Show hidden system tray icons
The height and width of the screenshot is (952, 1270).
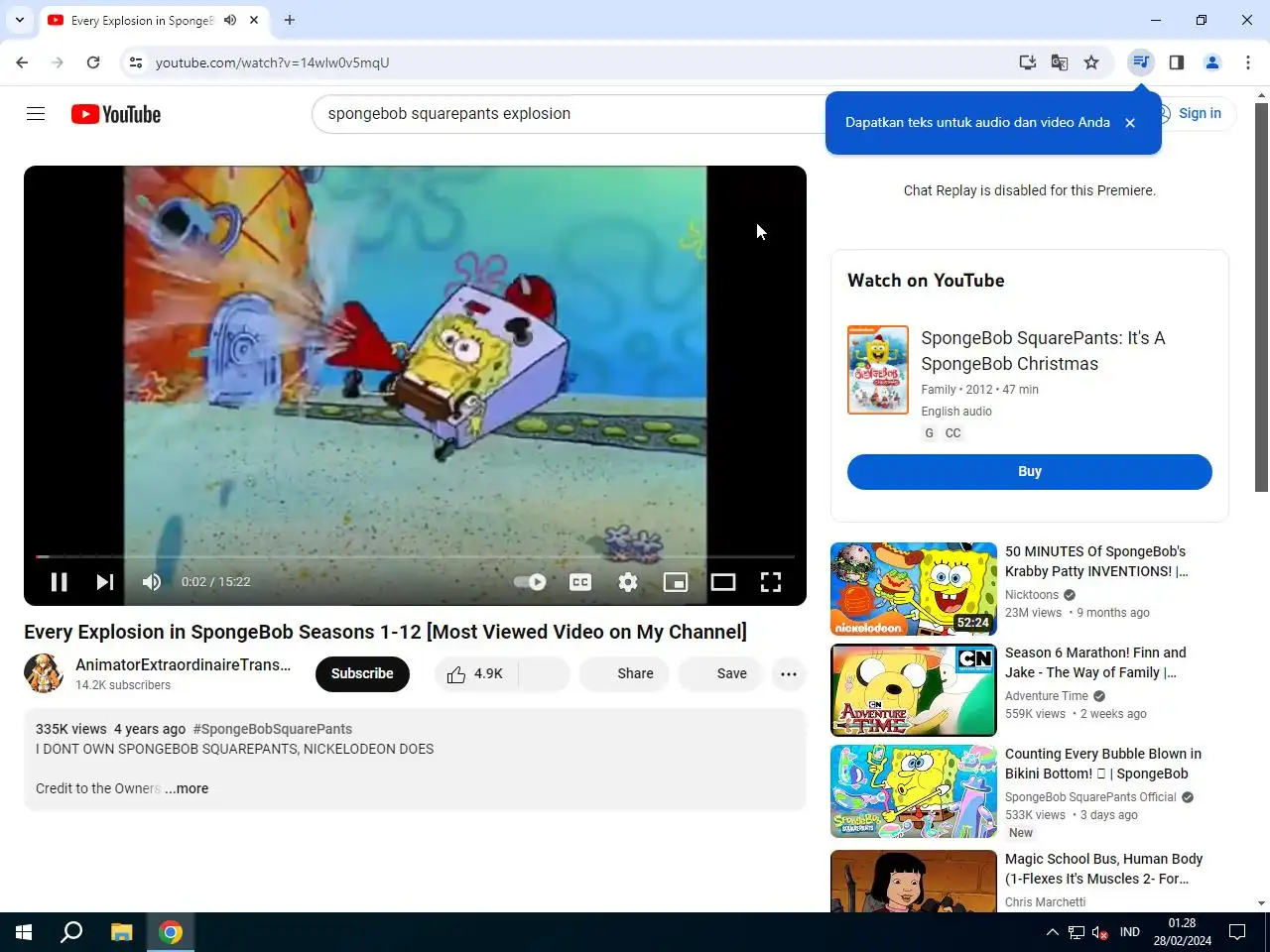click(x=1052, y=932)
